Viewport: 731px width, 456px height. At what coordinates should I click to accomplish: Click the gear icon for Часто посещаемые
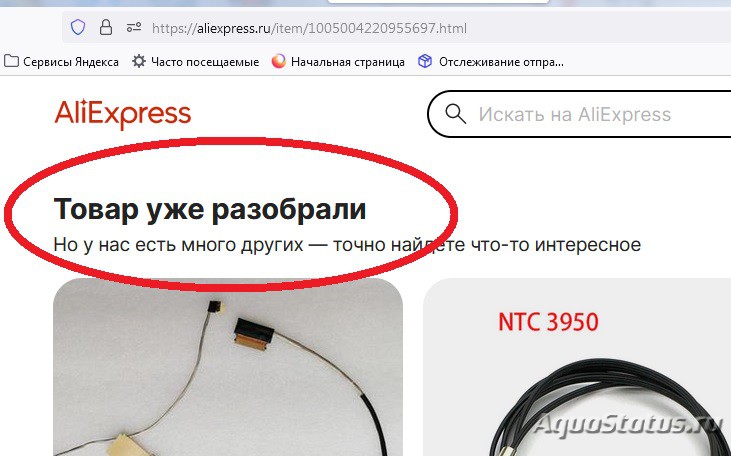(138, 62)
